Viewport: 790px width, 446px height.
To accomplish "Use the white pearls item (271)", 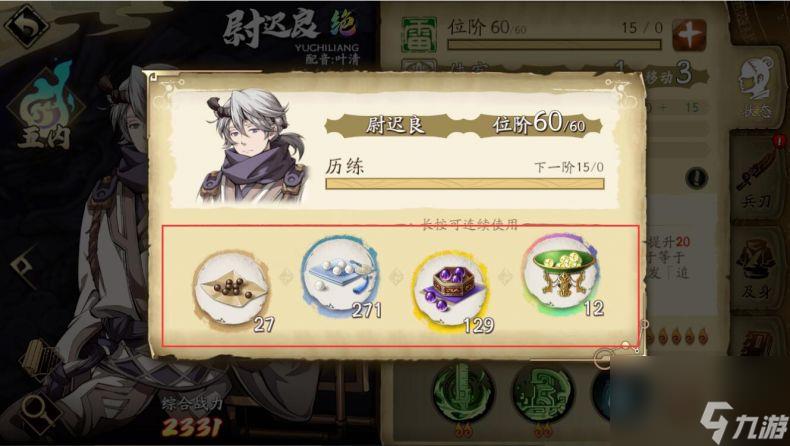I will click(x=341, y=276).
